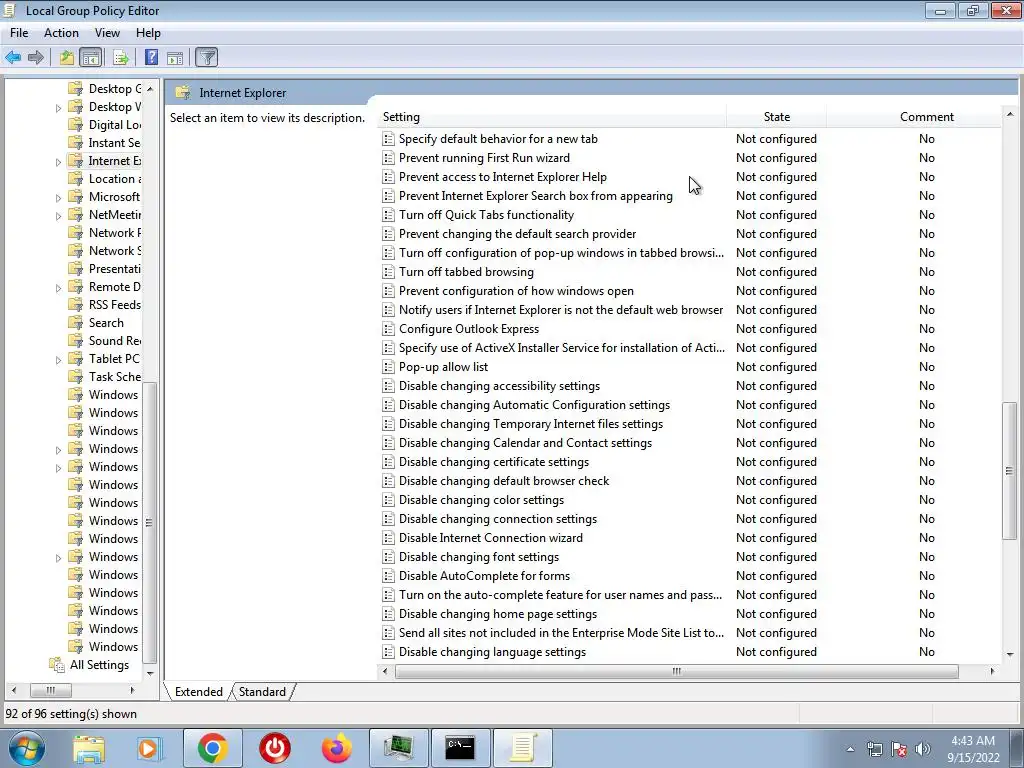
Task: Switch to the Extended tab
Action: [x=199, y=692]
